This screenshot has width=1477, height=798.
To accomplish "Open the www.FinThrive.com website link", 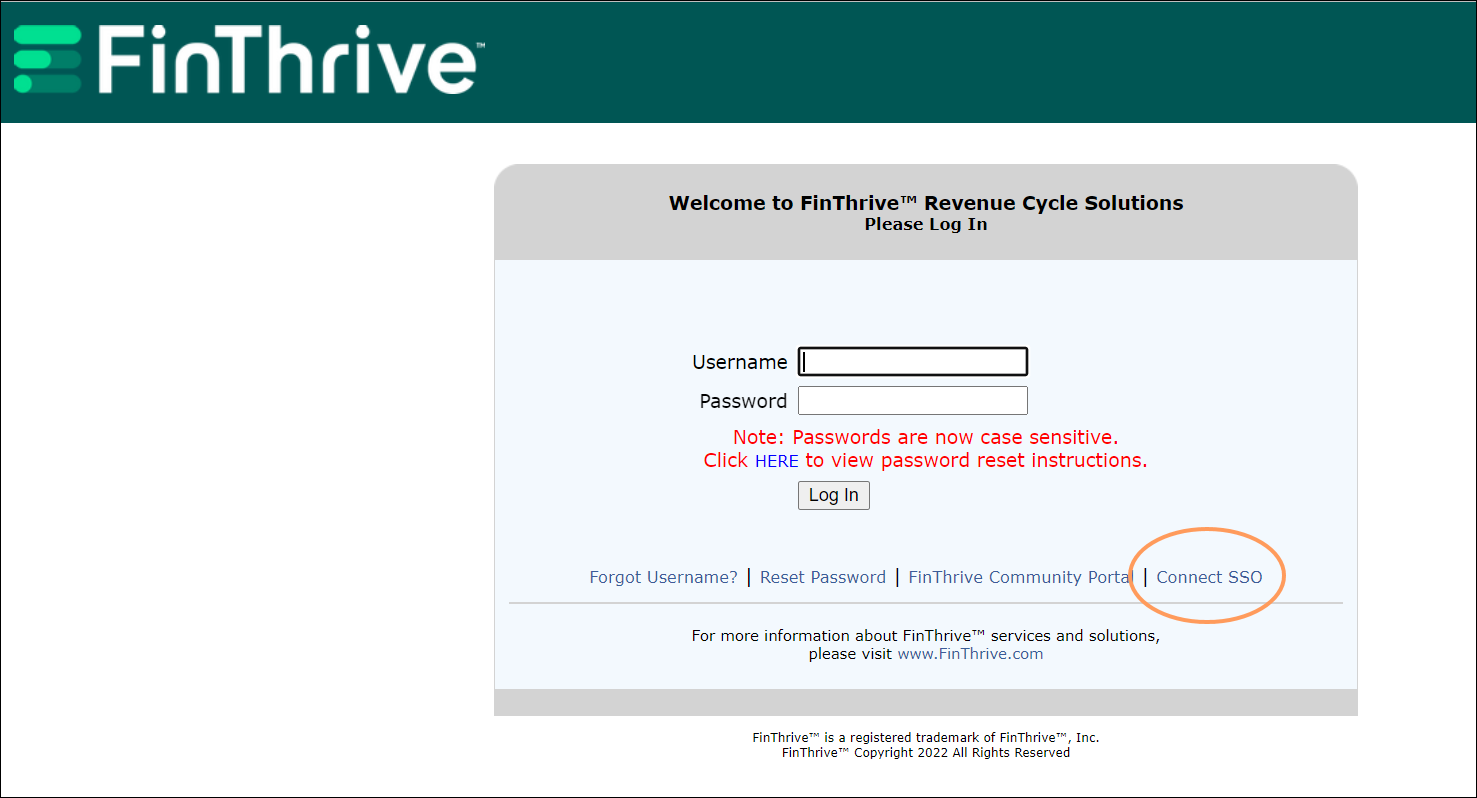I will [969, 654].
